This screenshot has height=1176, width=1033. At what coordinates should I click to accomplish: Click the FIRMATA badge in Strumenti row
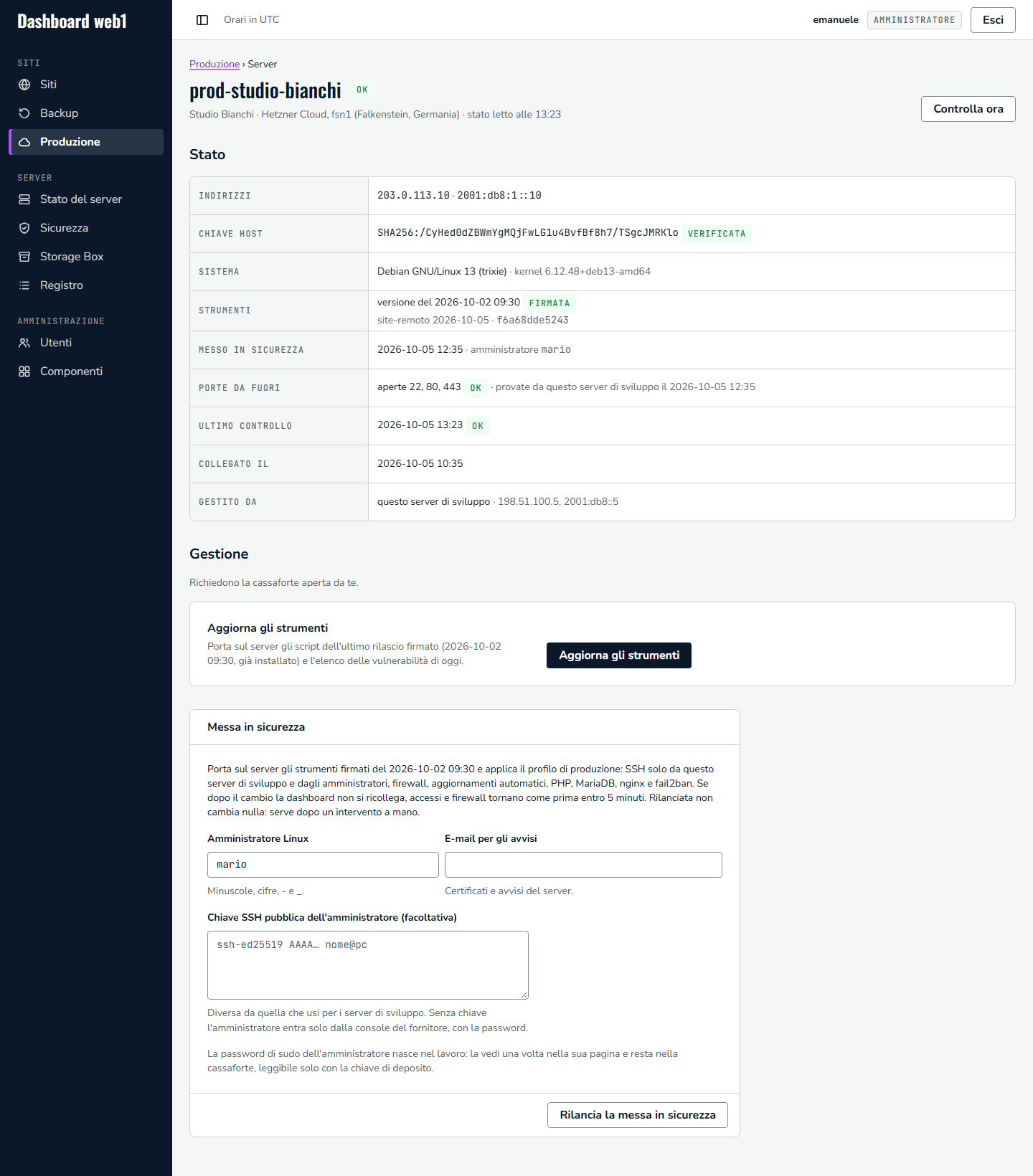[x=549, y=303]
